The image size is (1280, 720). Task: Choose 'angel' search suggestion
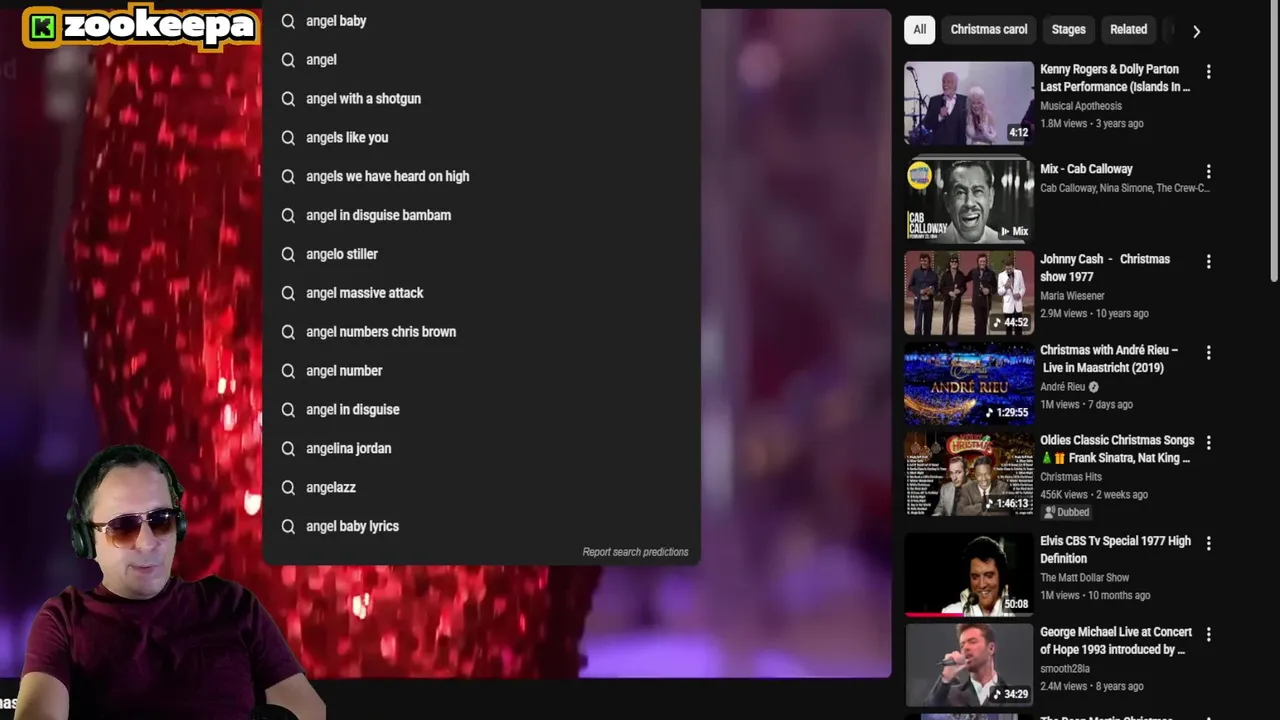481,60
